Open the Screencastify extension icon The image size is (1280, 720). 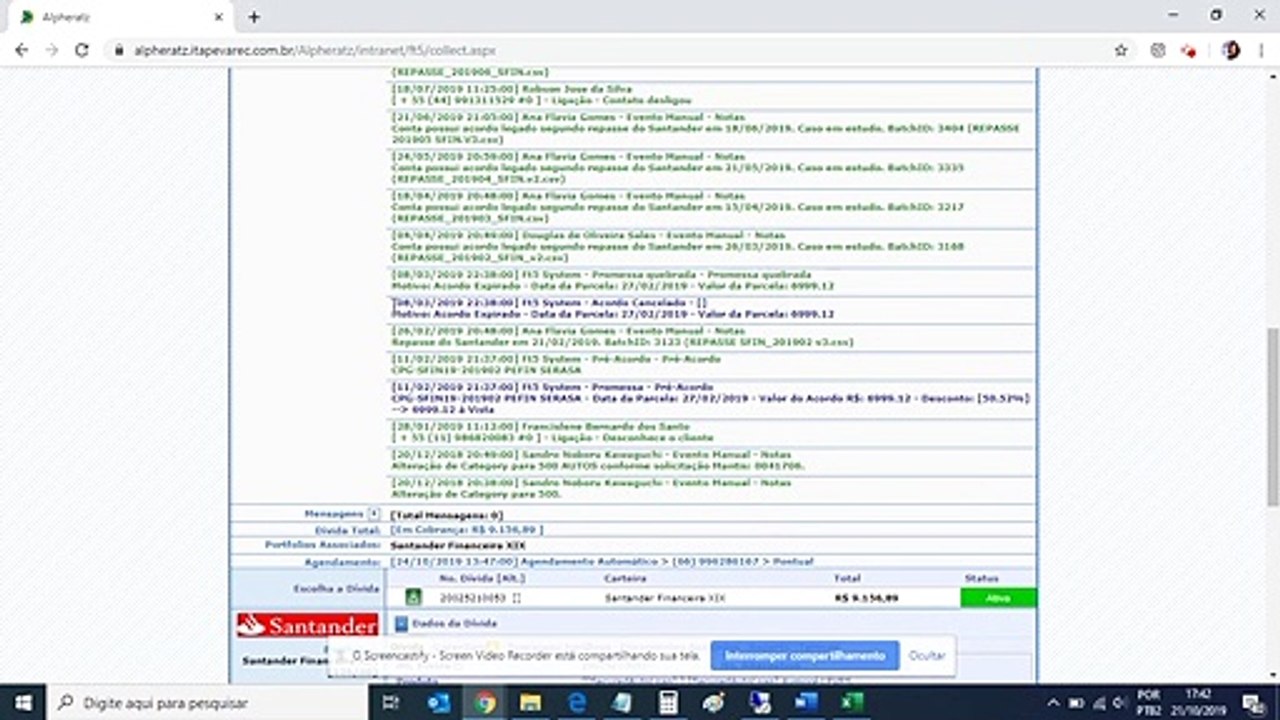[x=1188, y=50]
